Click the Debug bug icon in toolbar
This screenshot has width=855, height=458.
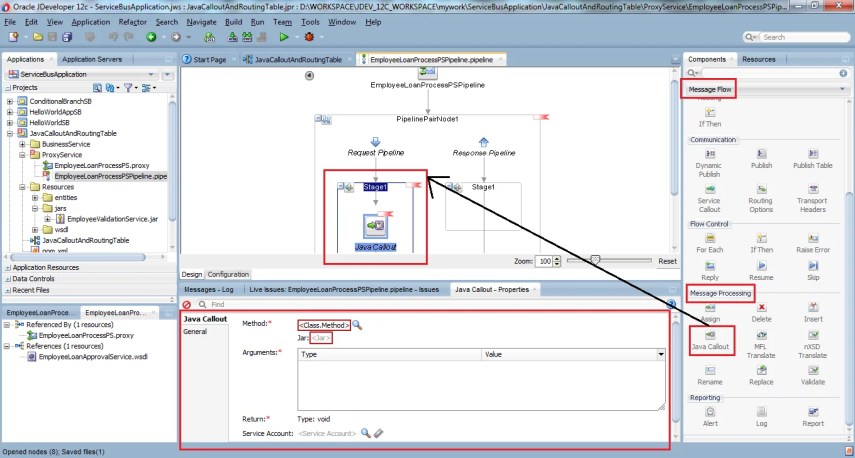pyautogui.click(x=309, y=37)
